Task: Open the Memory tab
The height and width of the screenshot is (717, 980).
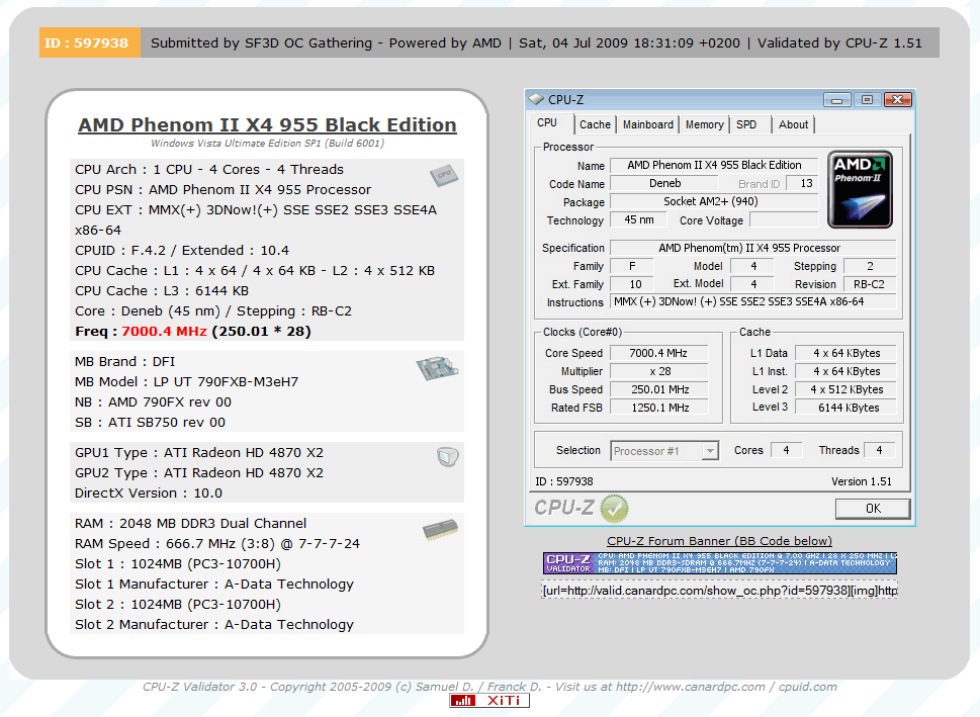Action: tap(704, 124)
